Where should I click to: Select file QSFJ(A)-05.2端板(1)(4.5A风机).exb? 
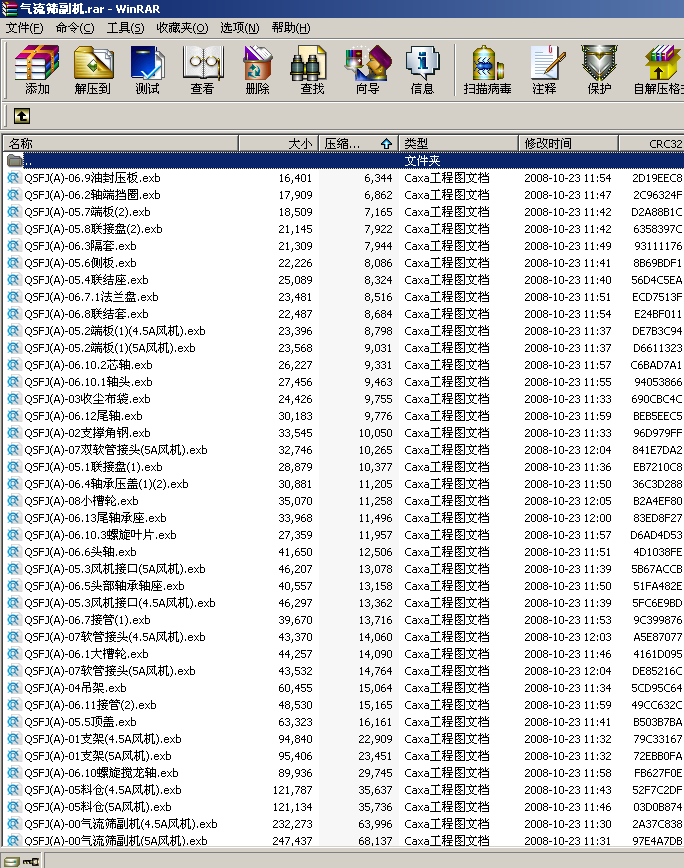coord(115,331)
